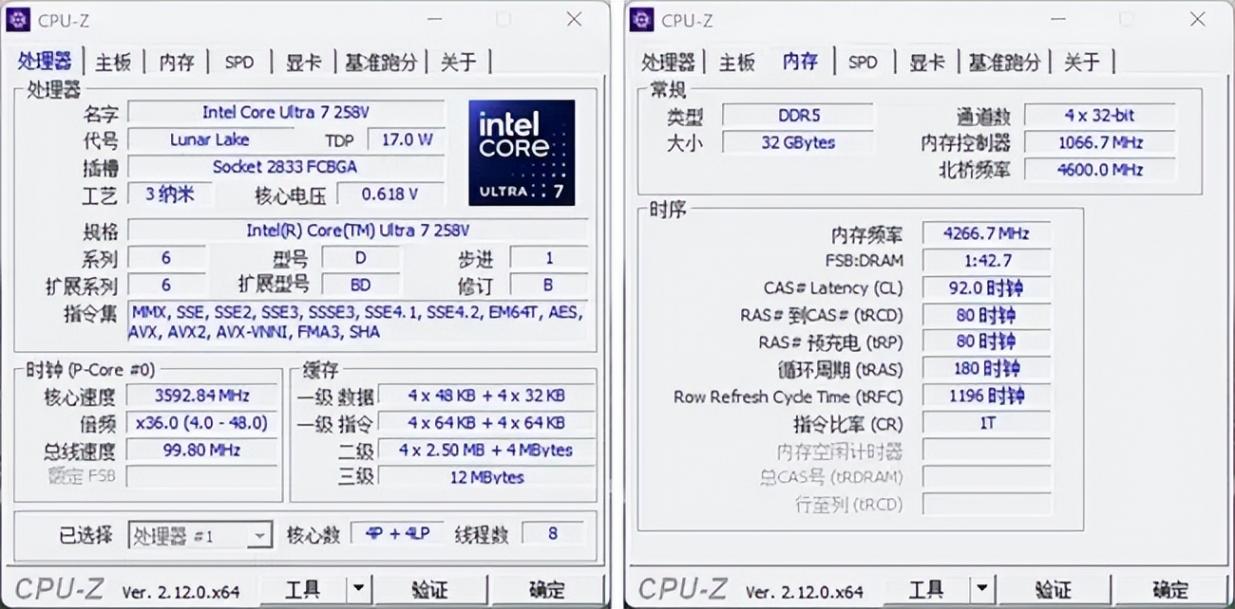The width and height of the screenshot is (1235, 609).
Task: Click the CPU-Z app icon in left window title bar
Action: [x=19, y=20]
